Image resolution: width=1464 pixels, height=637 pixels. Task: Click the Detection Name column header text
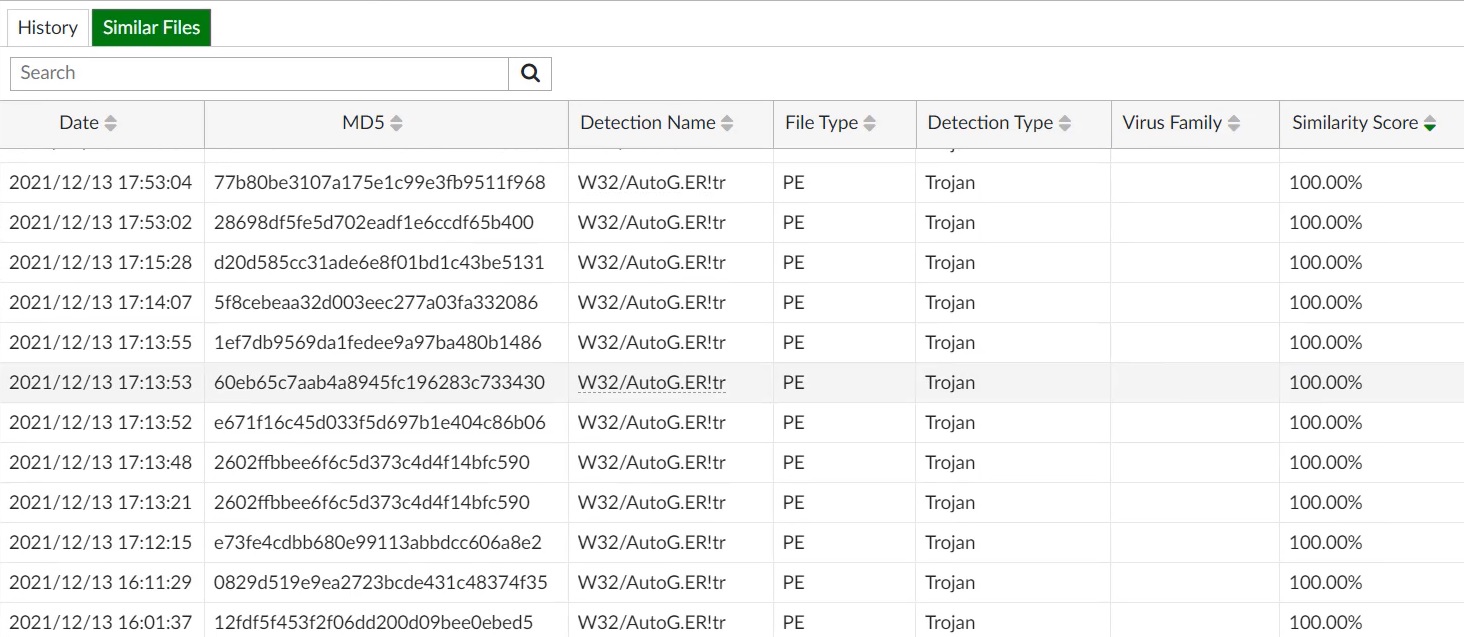(648, 123)
